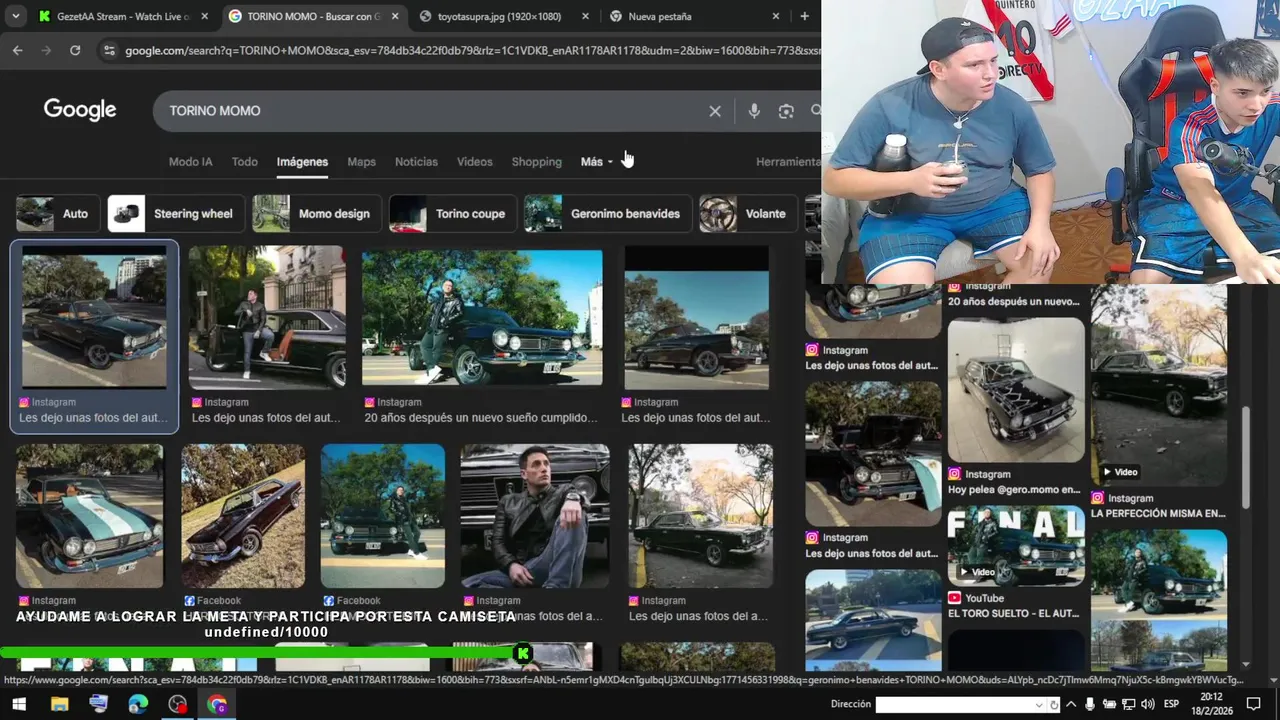Select the Todo results tab

[x=245, y=162]
